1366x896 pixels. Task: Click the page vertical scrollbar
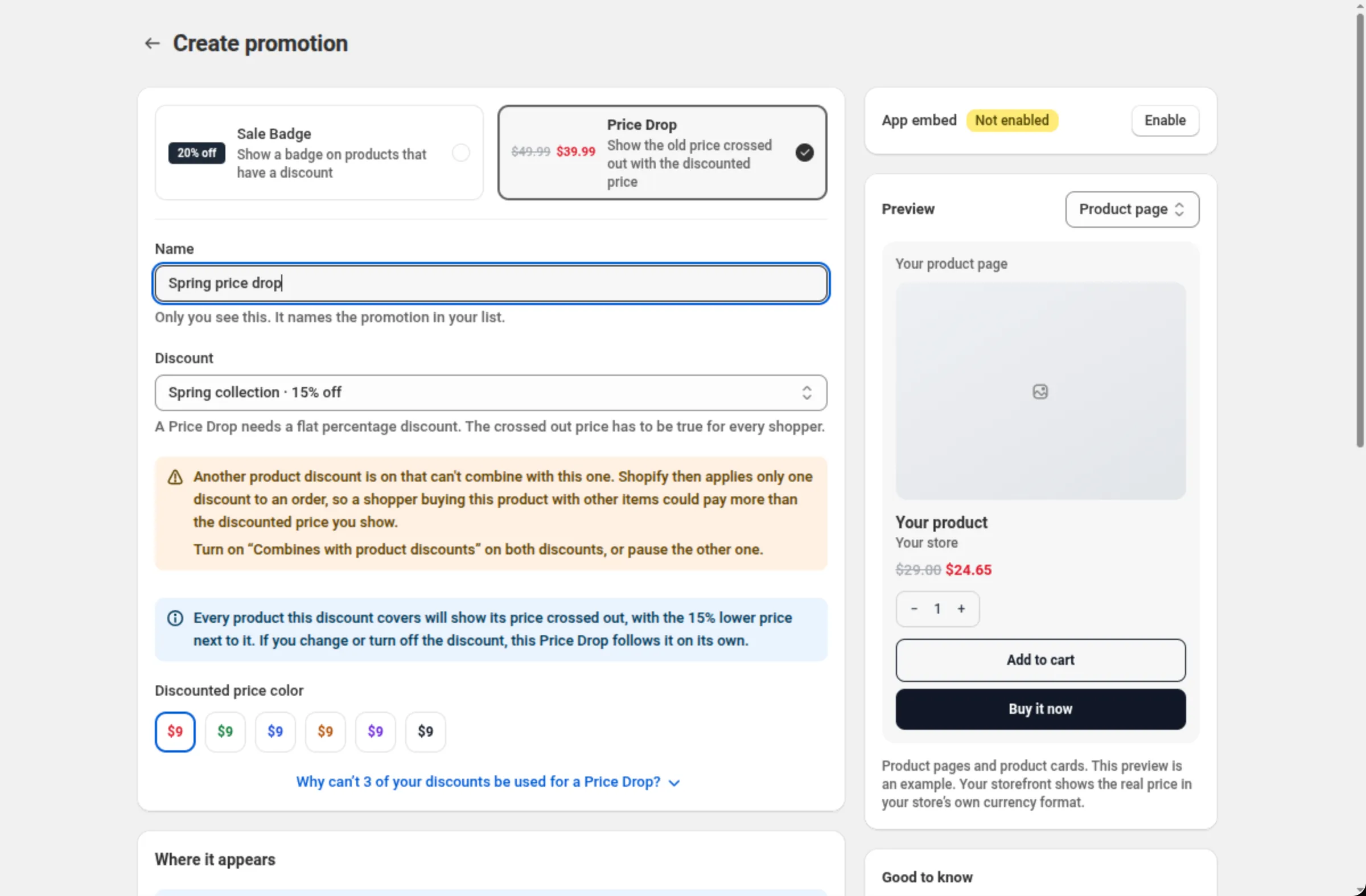1359,229
